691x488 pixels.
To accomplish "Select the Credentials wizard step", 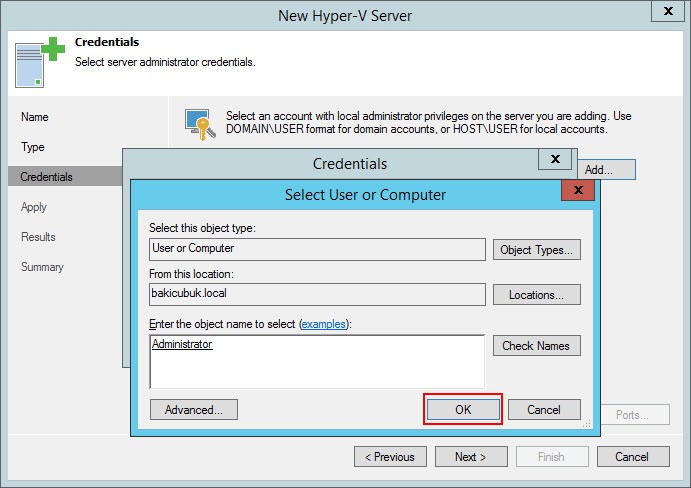I will [65, 176].
